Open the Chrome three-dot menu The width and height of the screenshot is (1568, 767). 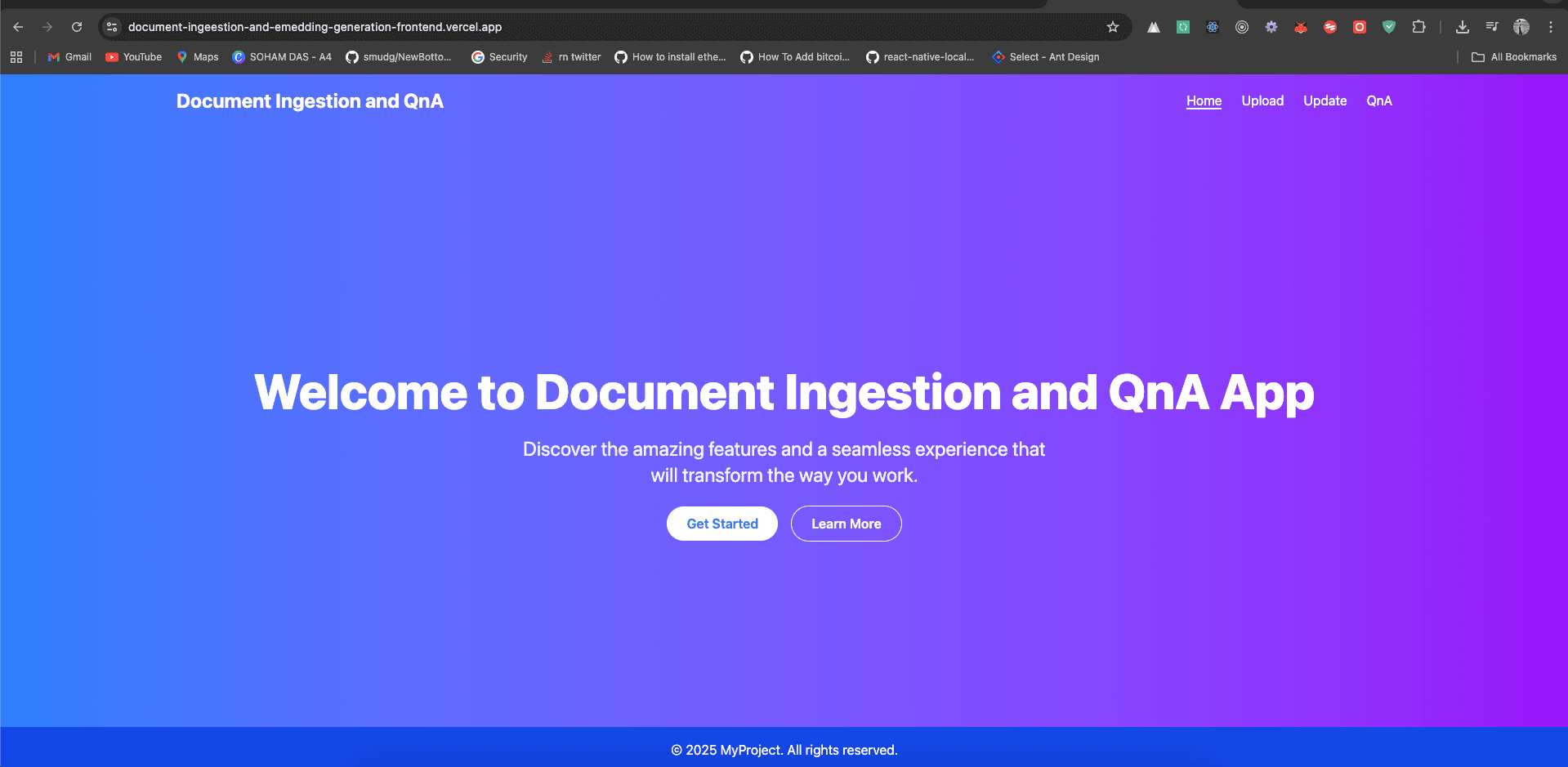click(x=1551, y=27)
